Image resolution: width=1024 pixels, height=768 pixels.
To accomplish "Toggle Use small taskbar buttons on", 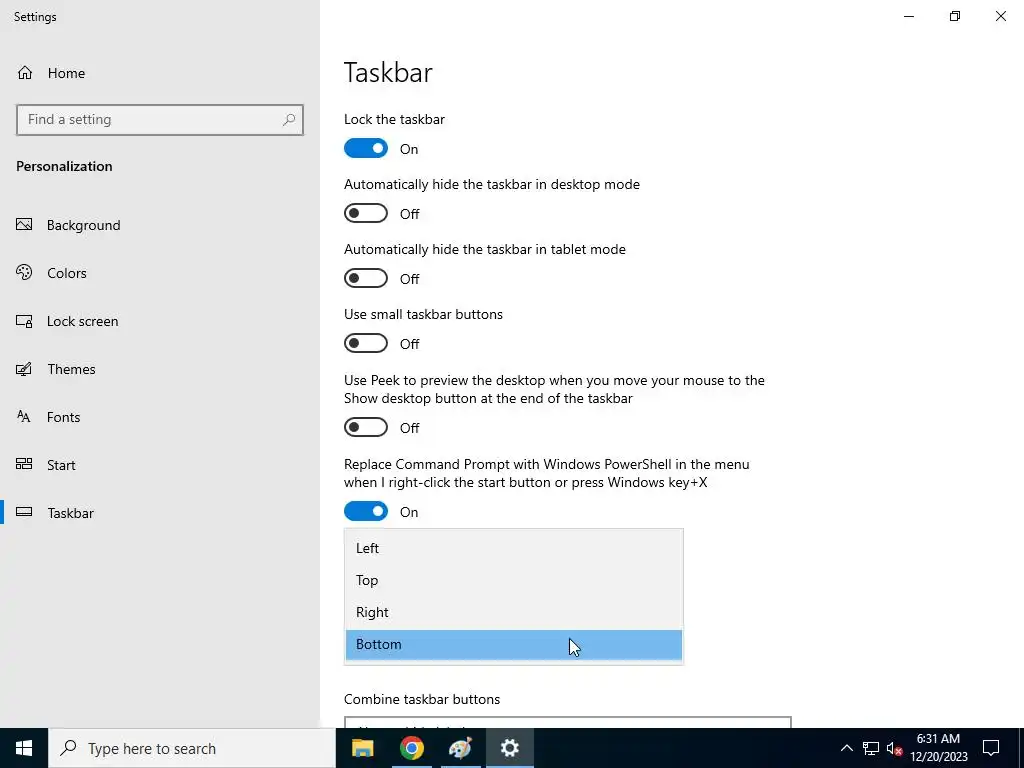I will [x=366, y=344].
